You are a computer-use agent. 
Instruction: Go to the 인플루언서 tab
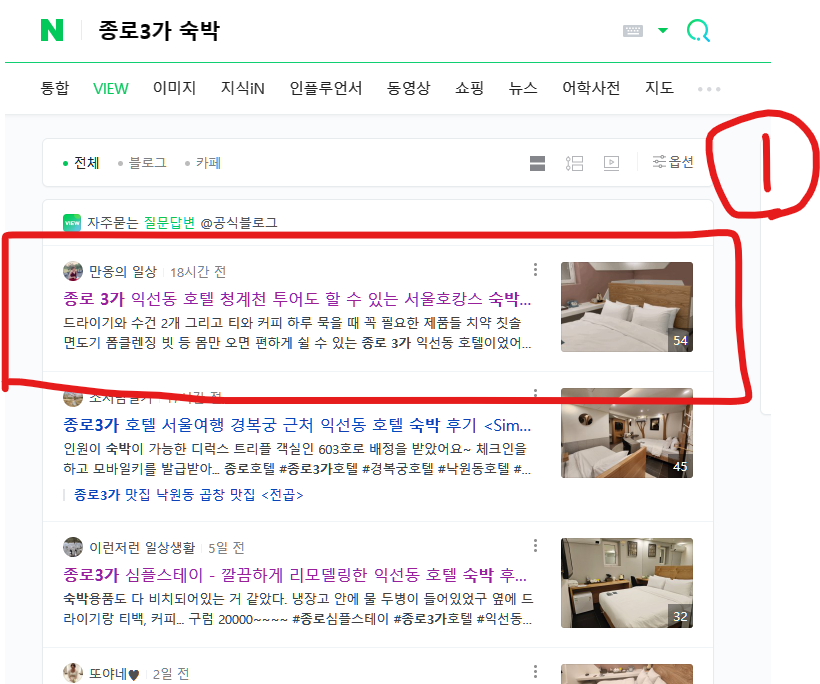[x=326, y=88]
